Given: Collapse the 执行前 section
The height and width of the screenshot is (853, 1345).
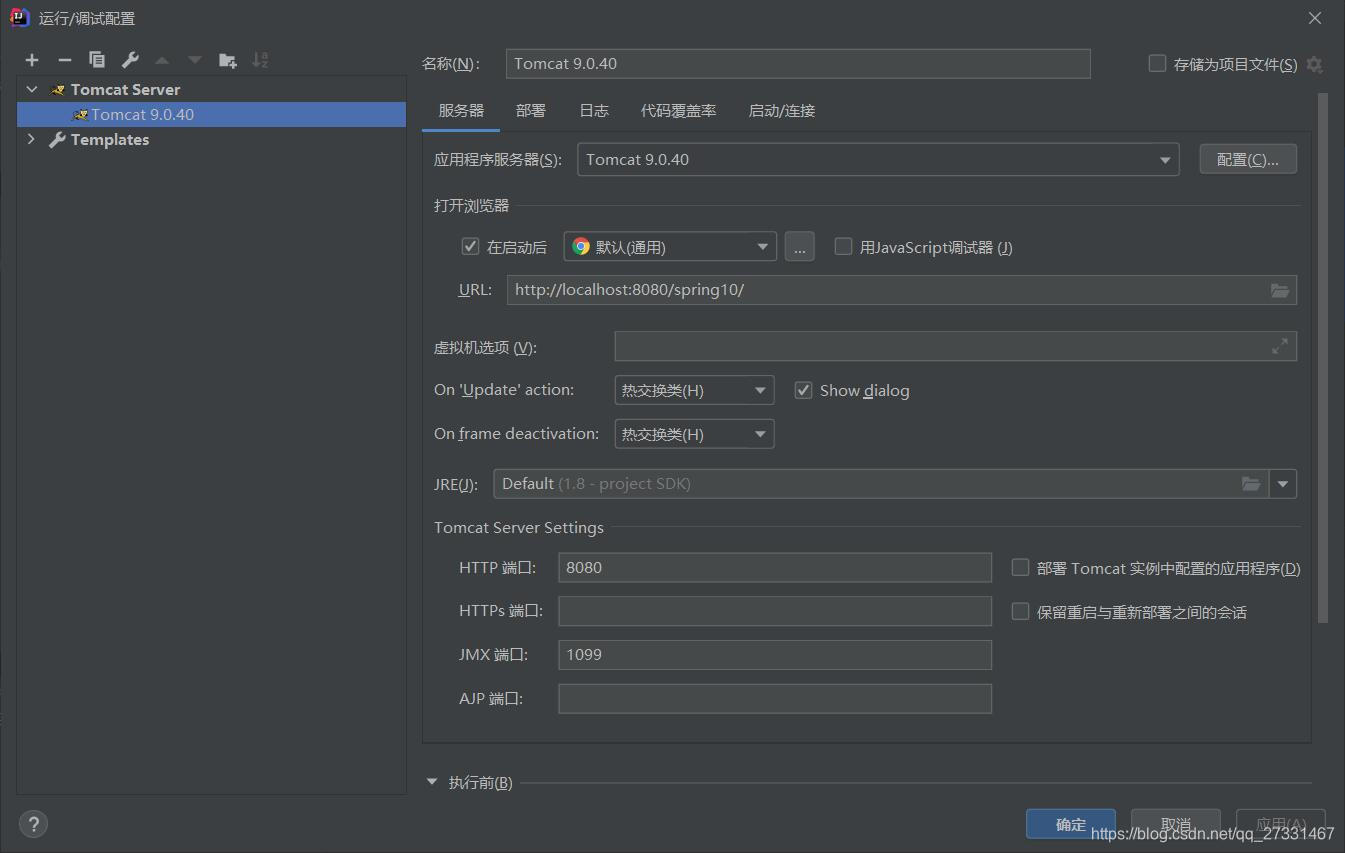Looking at the screenshot, I should [432, 782].
